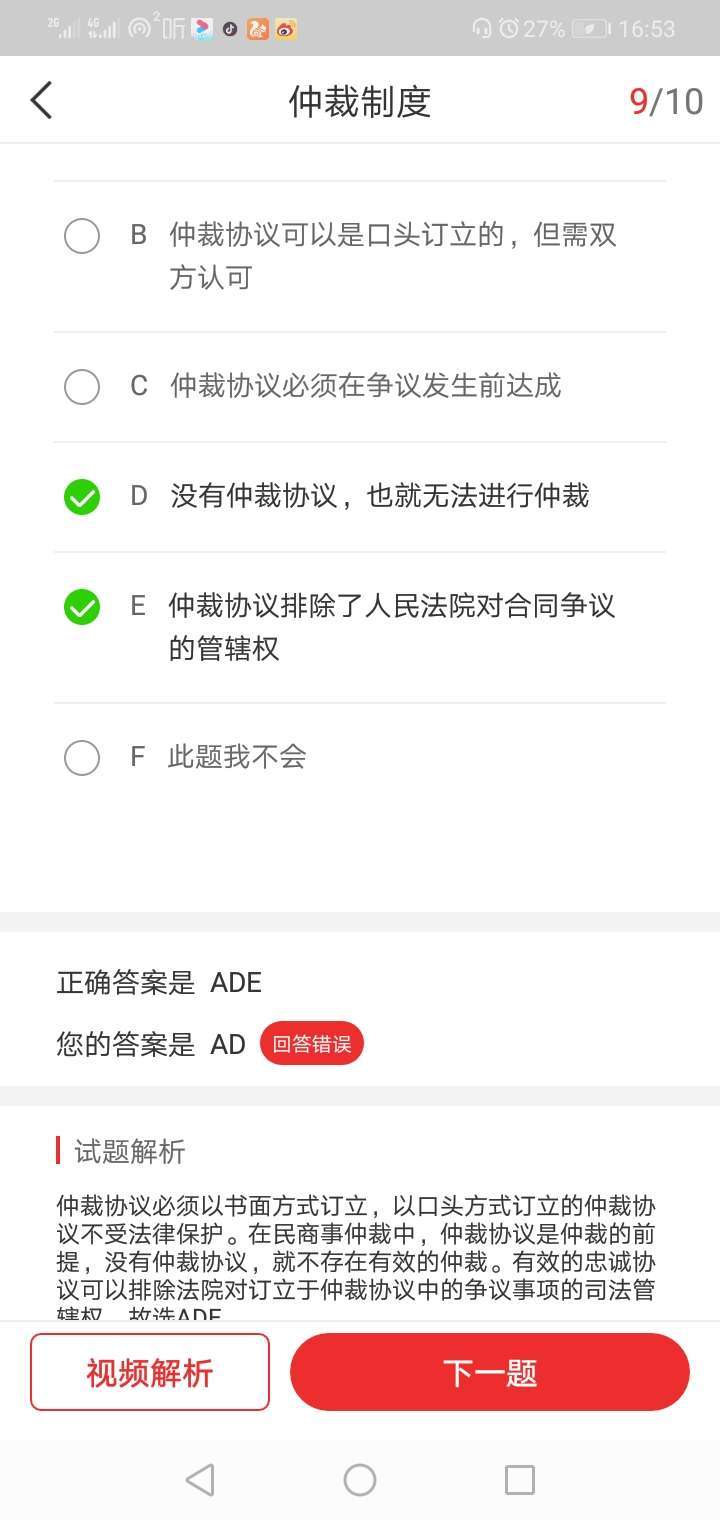The width and height of the screenshot is (720, 1520).
Task: Select option B radio button
Action: pos(82,237)
